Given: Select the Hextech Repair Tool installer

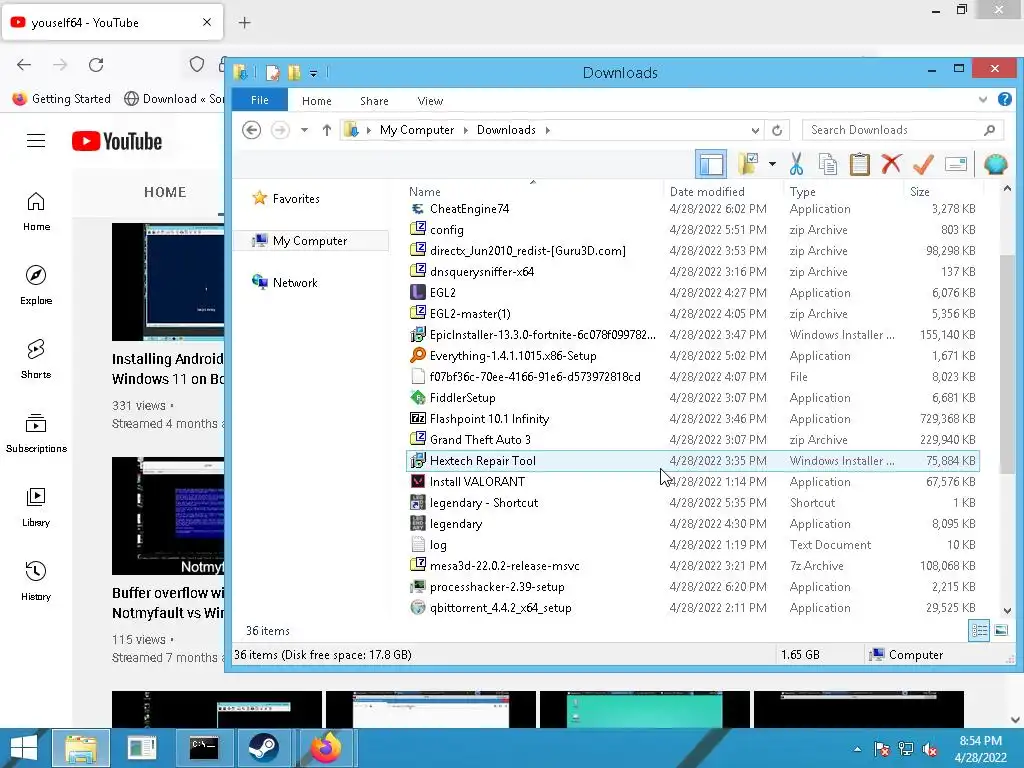Looking at the screenshot, I should pos(692,461).
